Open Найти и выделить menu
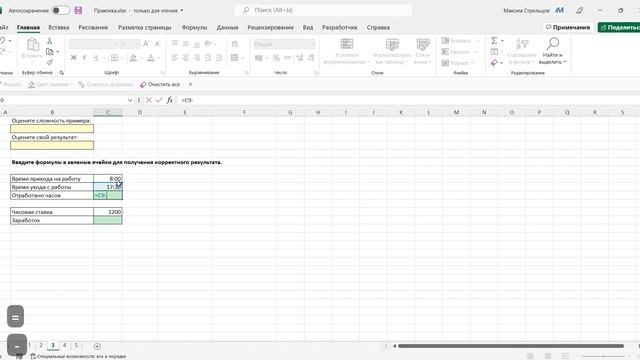 click(x=552, y=51)
